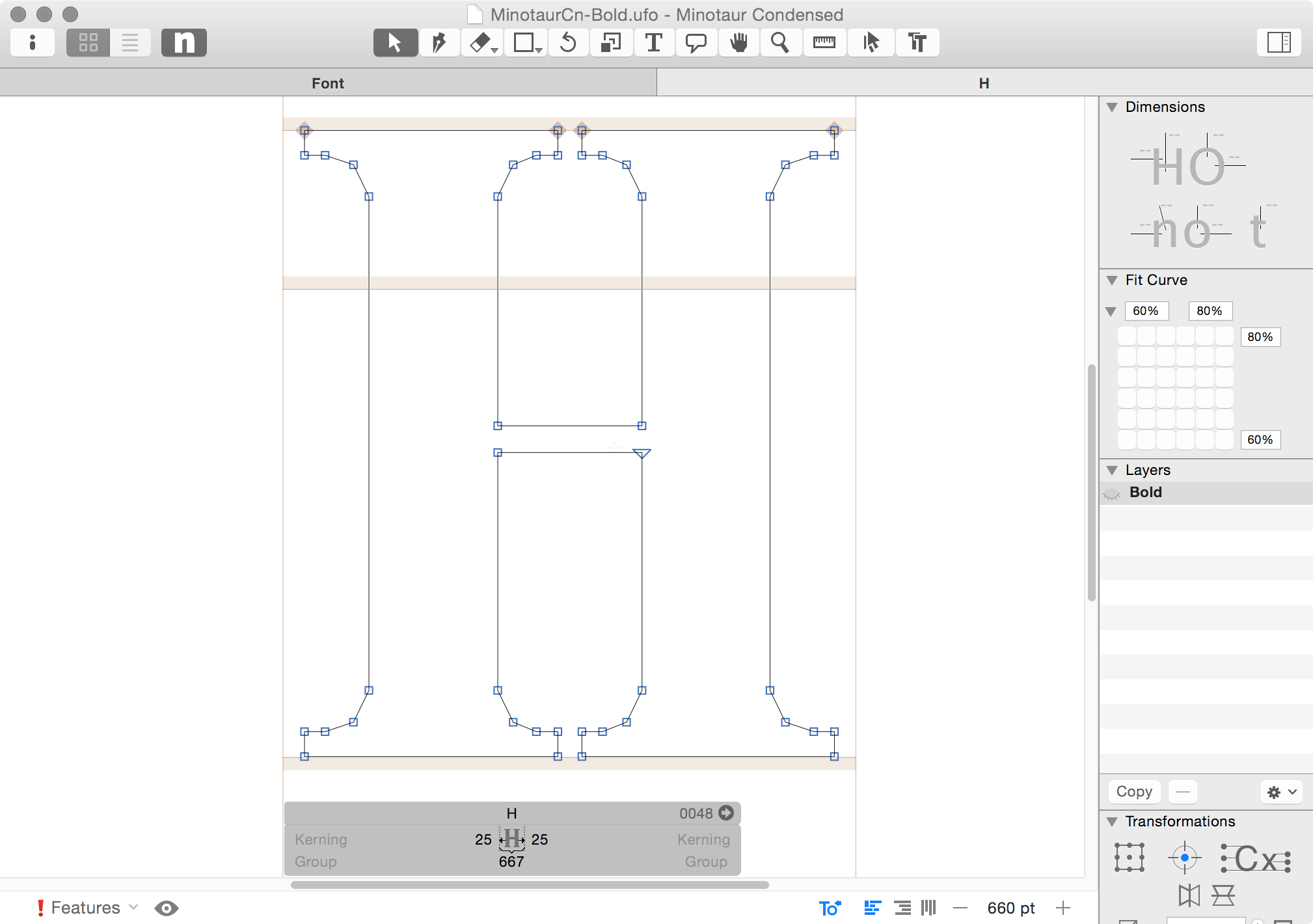Collapse the Dimensions panel
The image size is (1313, 924).
tap(1112, 107)
